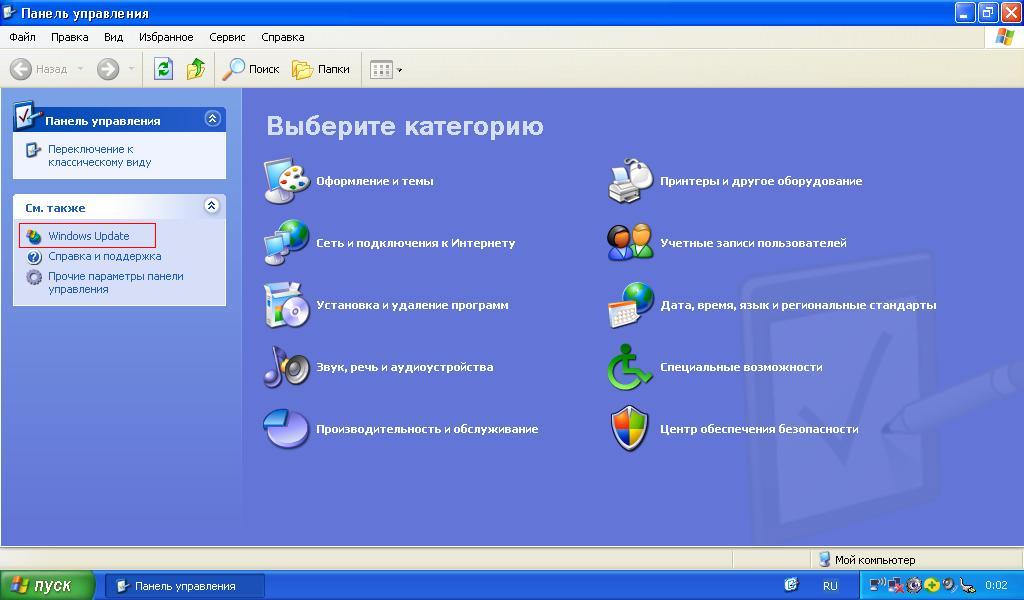Open the network globe and monitors icon

(287, 242)
